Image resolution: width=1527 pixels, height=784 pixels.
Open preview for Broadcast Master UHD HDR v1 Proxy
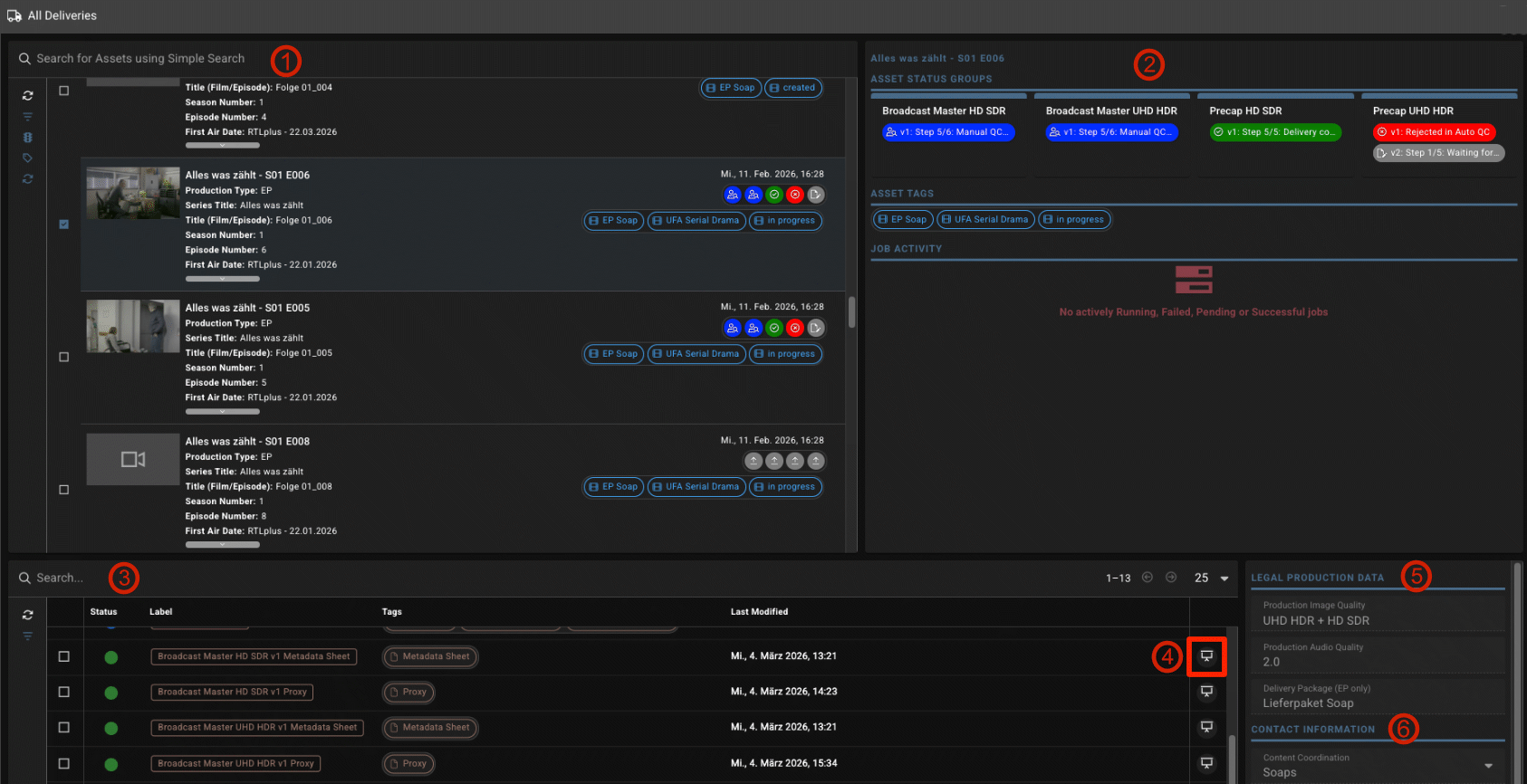1206,763
